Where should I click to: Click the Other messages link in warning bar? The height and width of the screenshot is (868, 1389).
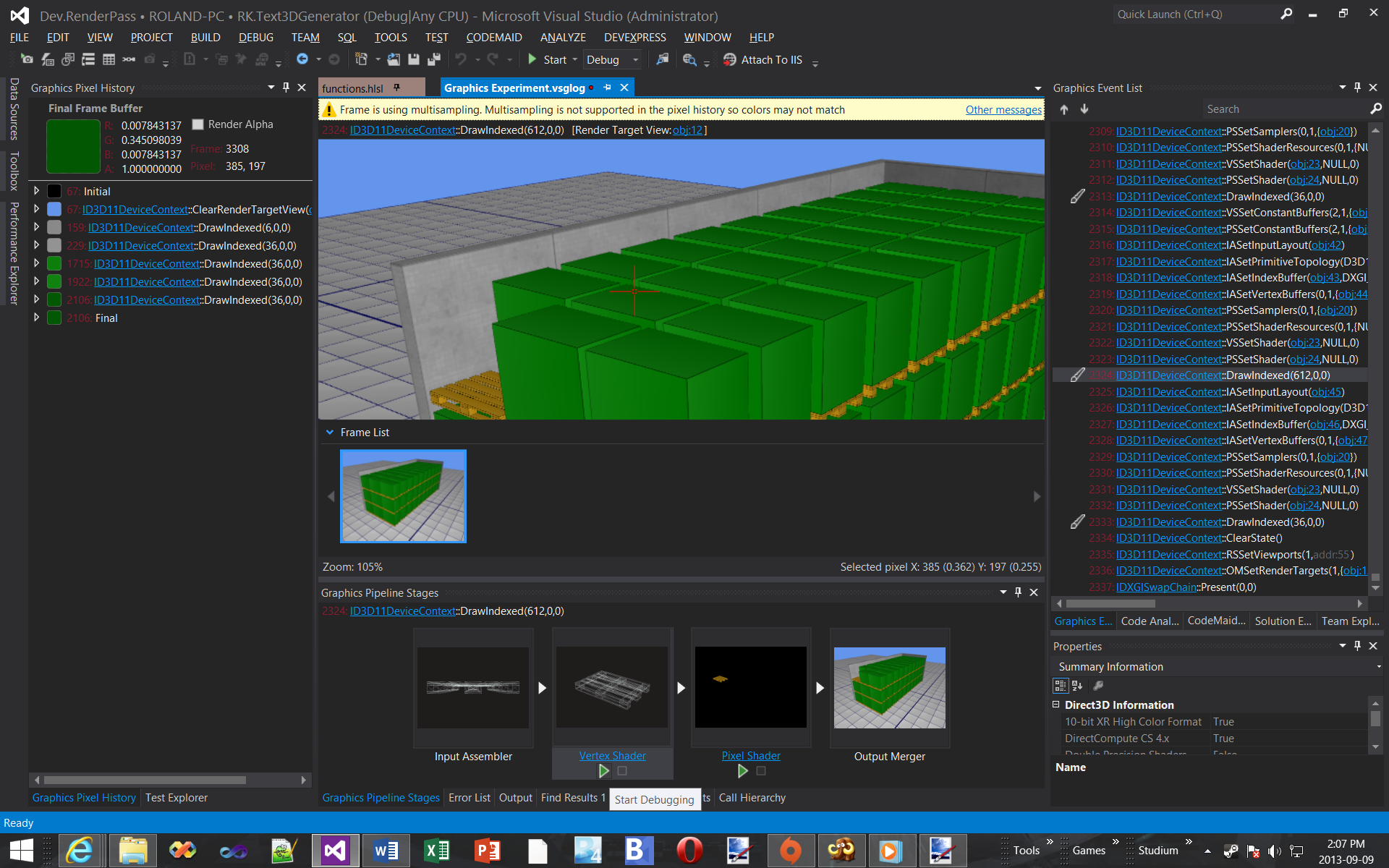pos(1000,109)
